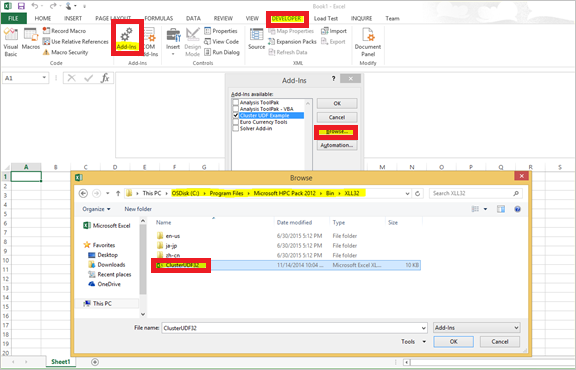Click the Insert Function fx icon
The image size is (576, 370).
click(x=105, y=78)
